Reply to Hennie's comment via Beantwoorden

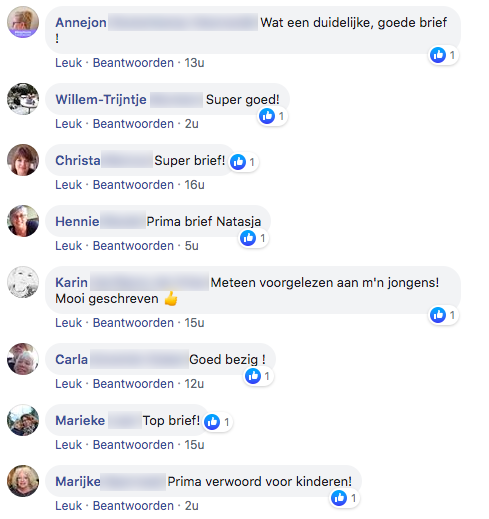pyautogui.click(x=133, y=246)
